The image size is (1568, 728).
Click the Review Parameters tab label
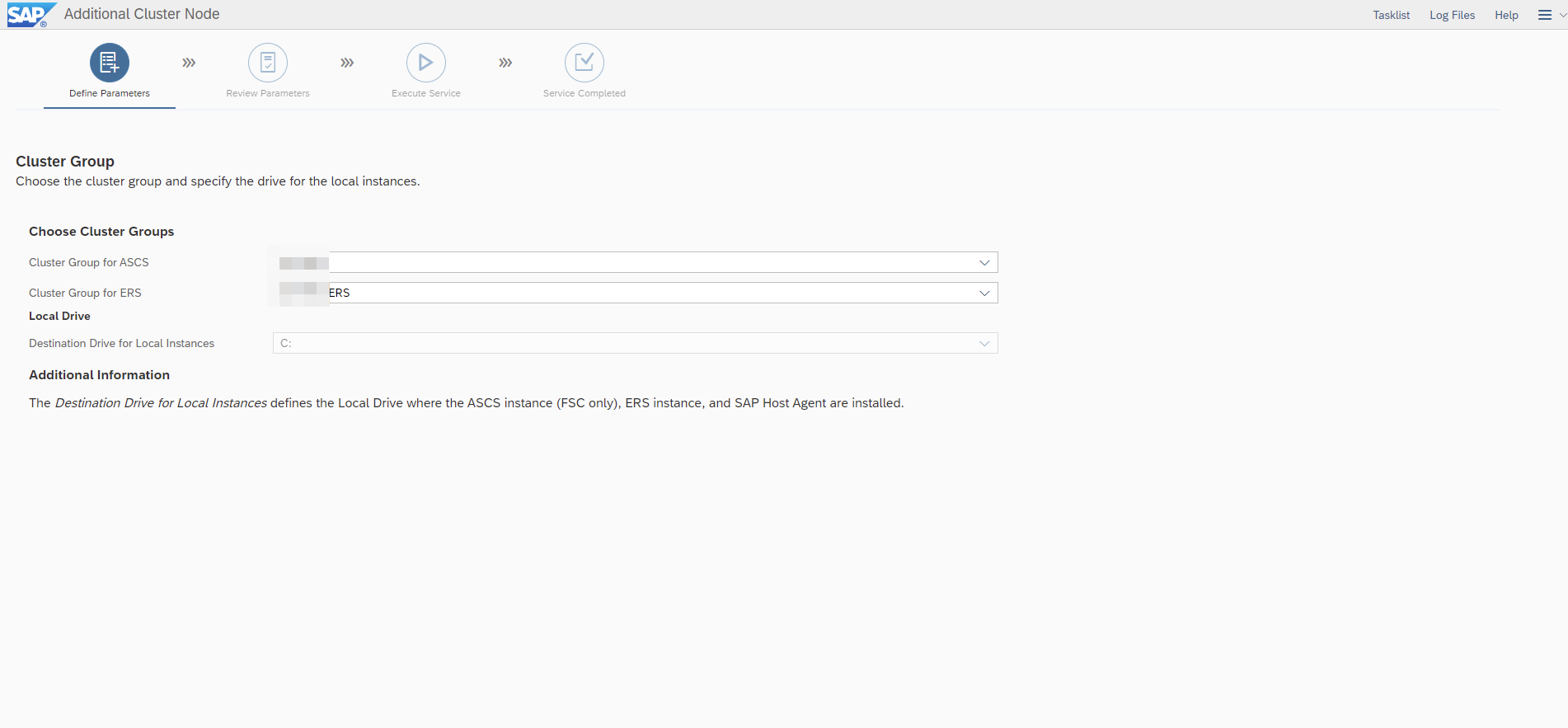(x=268, y=93)
